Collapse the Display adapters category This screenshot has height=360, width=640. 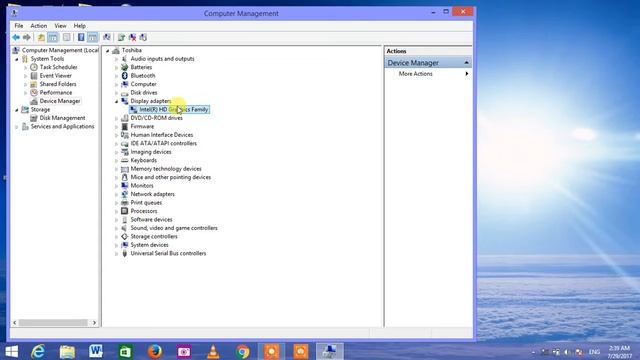(x=116, y=101)
